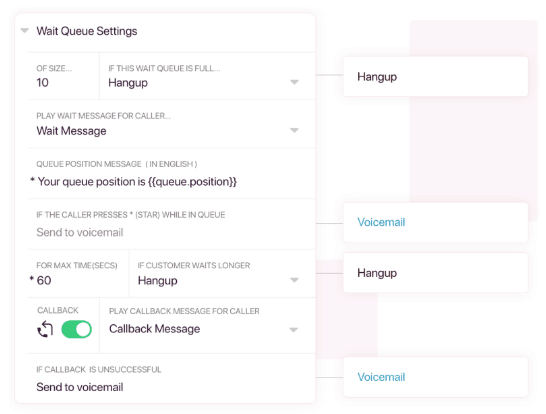The width and height of the screenshot is (546, 414).
Task: Edit the queue position message text
Action: [x=137, y=181]
